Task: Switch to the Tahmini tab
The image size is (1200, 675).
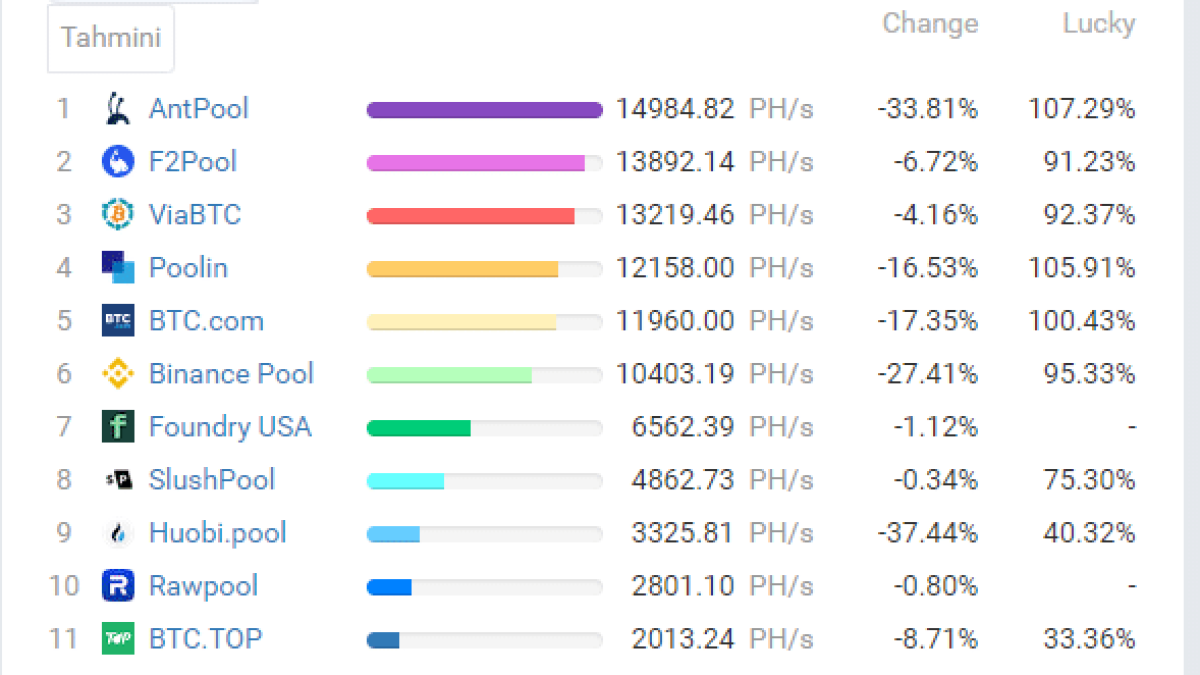Action: [x=111, y=38]
